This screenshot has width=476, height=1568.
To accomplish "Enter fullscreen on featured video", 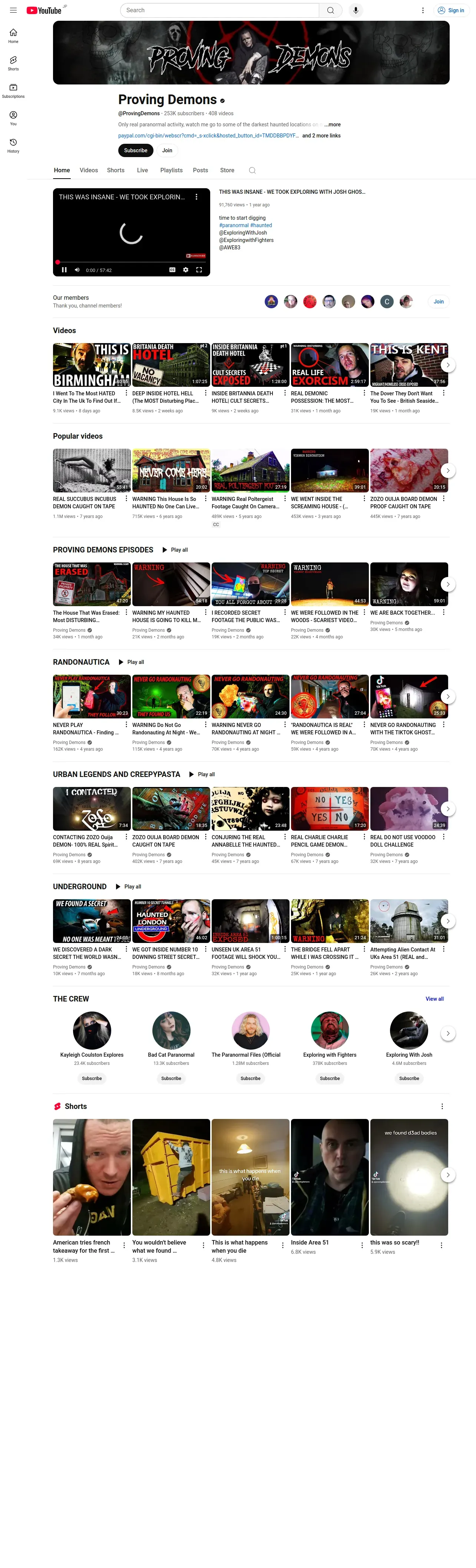I will 199,270.
